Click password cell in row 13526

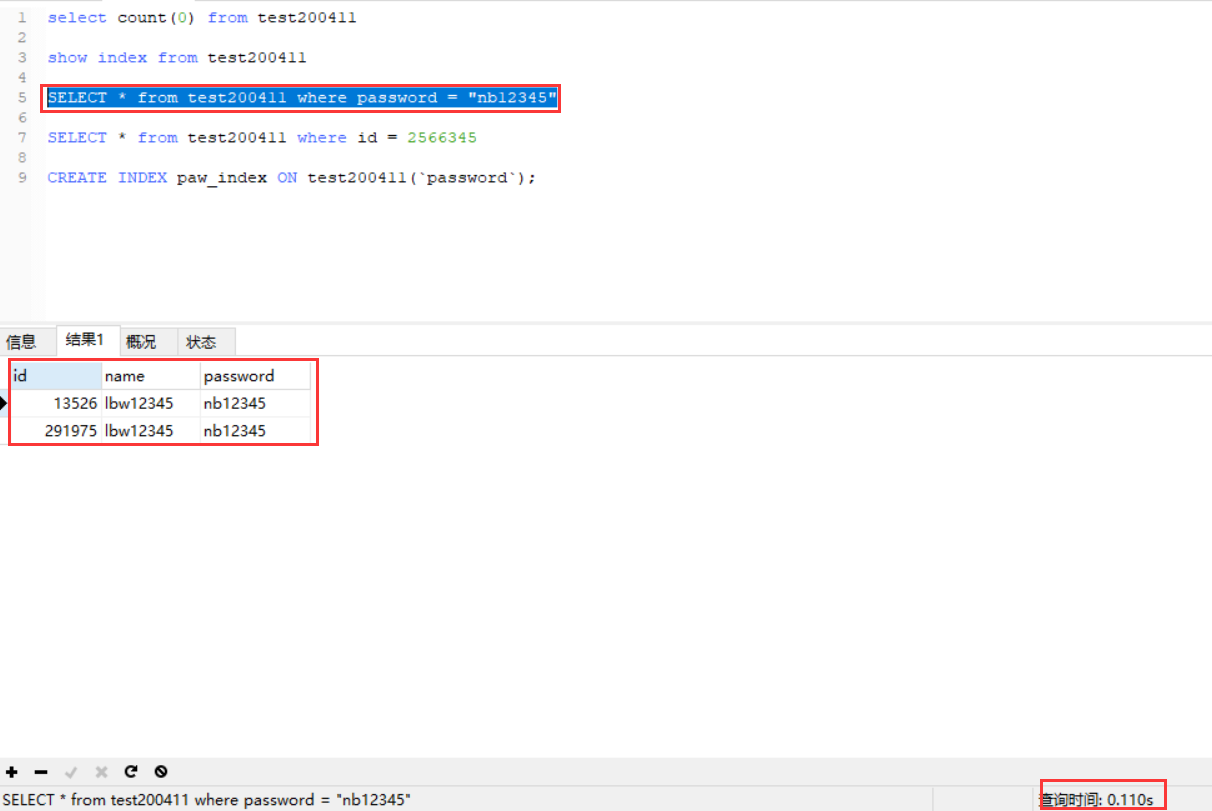pos(255,404)
